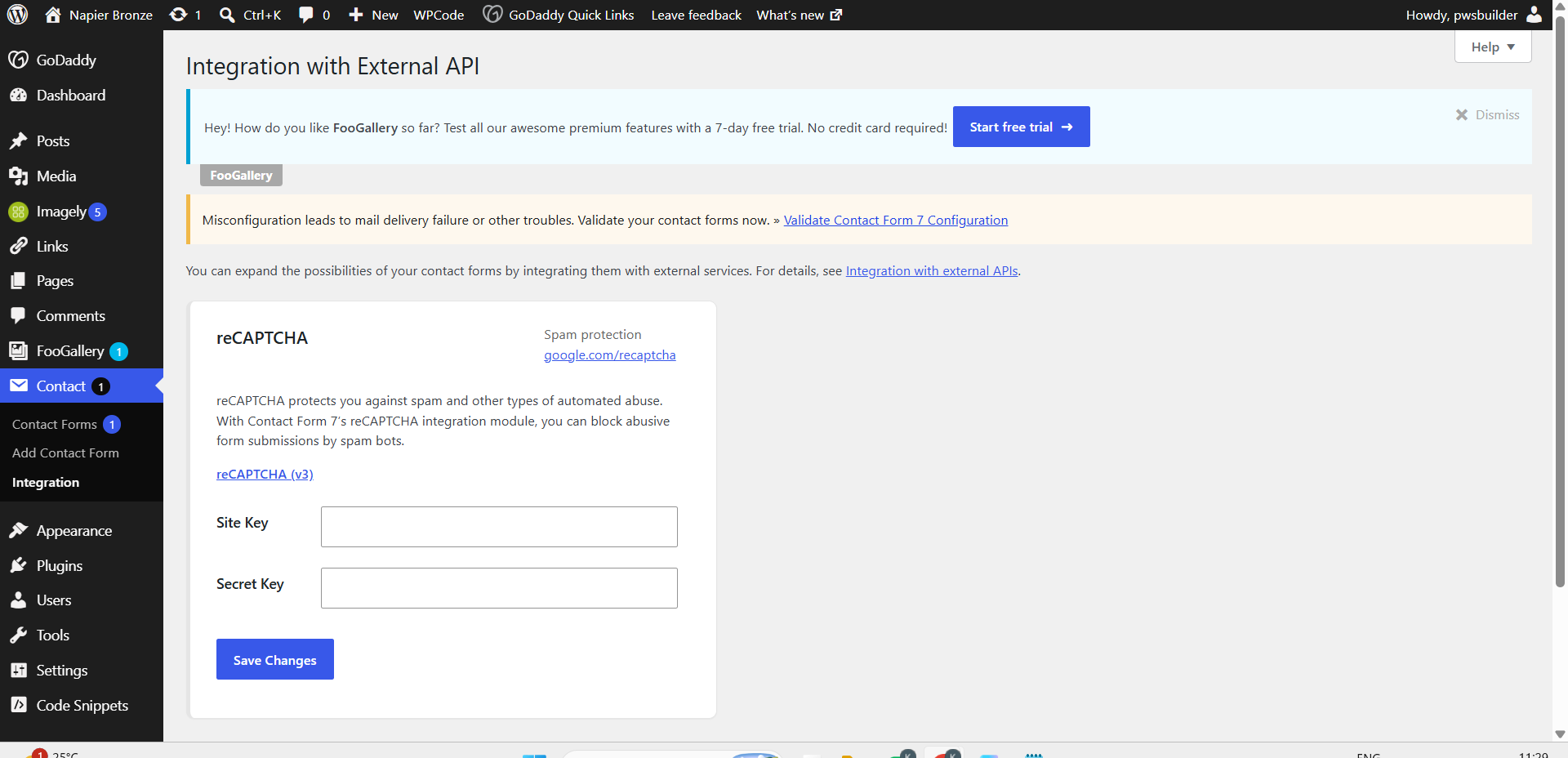This screenshot has height=758, width=1568.
Task: Click the Contact Forms count badge
Action: click(112, 425)
